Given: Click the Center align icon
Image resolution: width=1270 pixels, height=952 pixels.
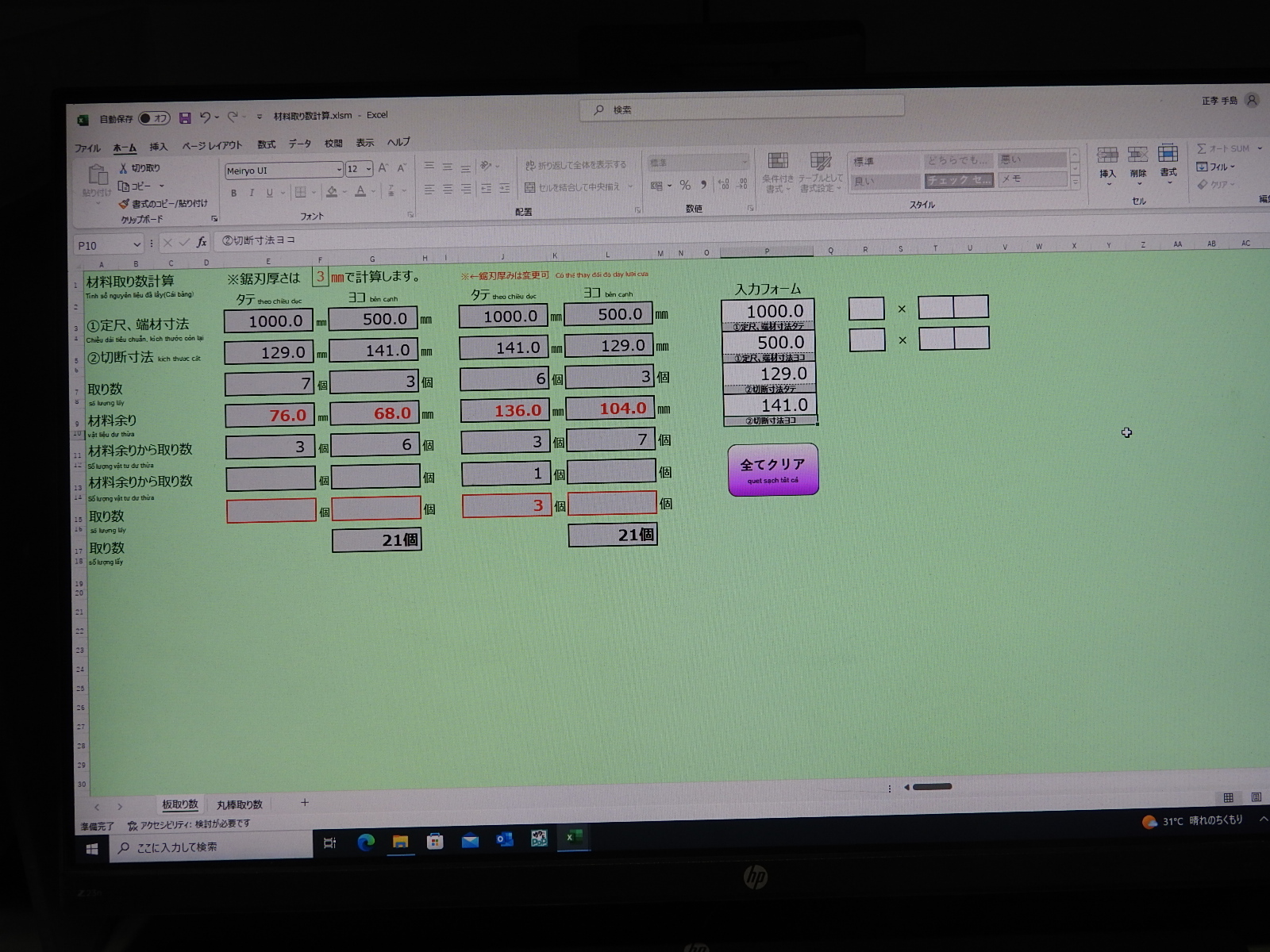Looking at the screenshot, I should click(x=448, y=190).
